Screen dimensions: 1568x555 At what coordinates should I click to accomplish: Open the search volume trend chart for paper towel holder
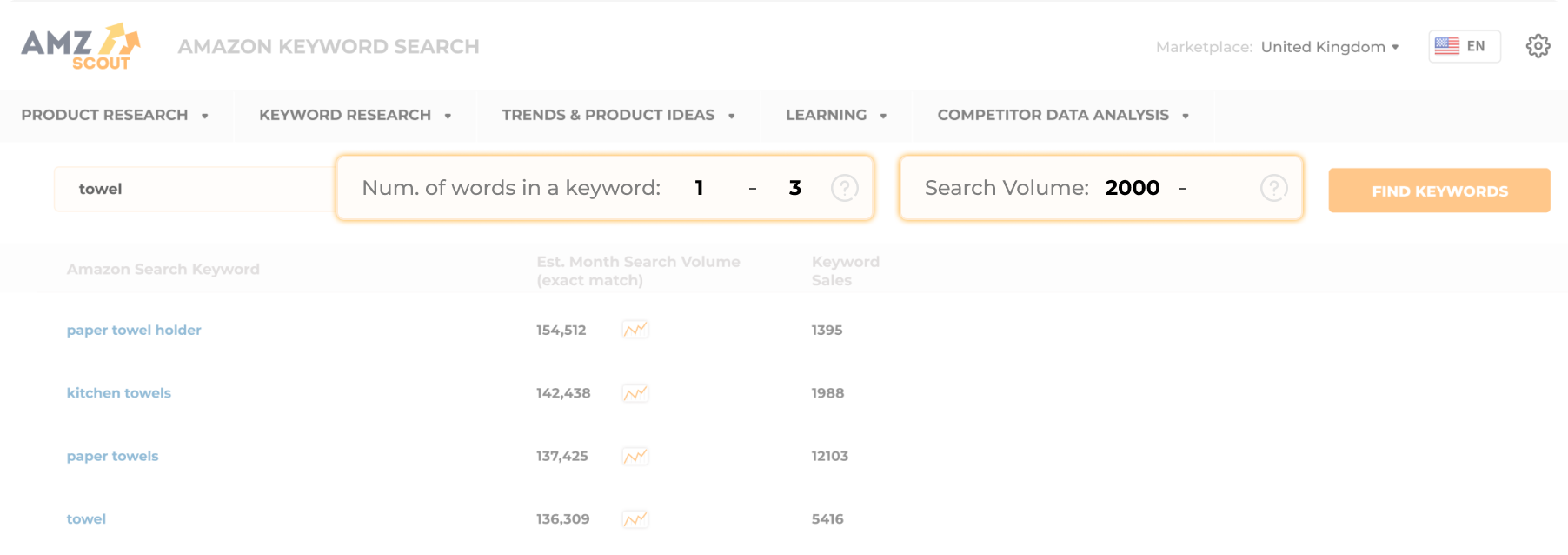pos(635,330)
